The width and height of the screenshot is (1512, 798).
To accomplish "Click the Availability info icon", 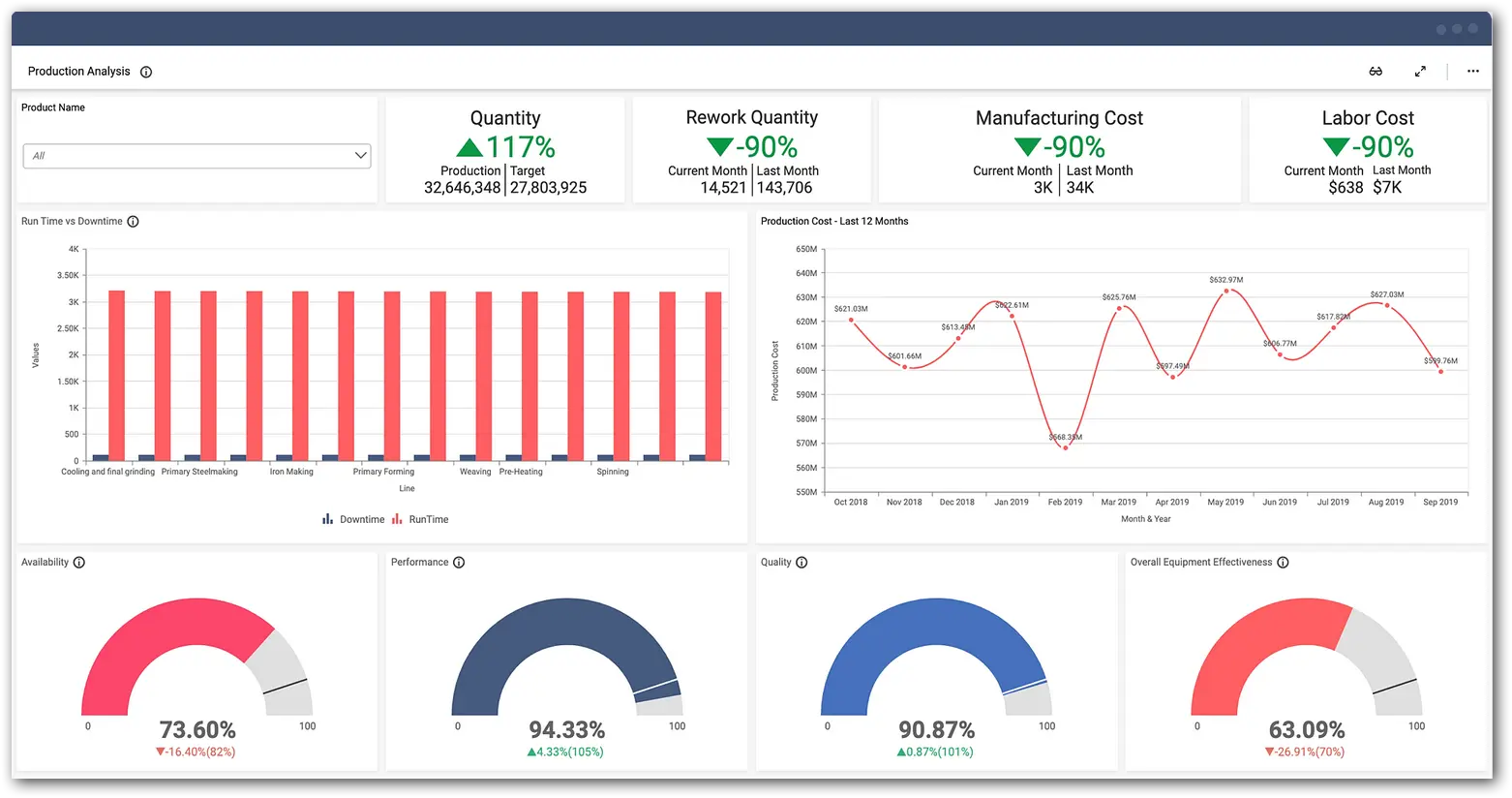I will point(79,563).
